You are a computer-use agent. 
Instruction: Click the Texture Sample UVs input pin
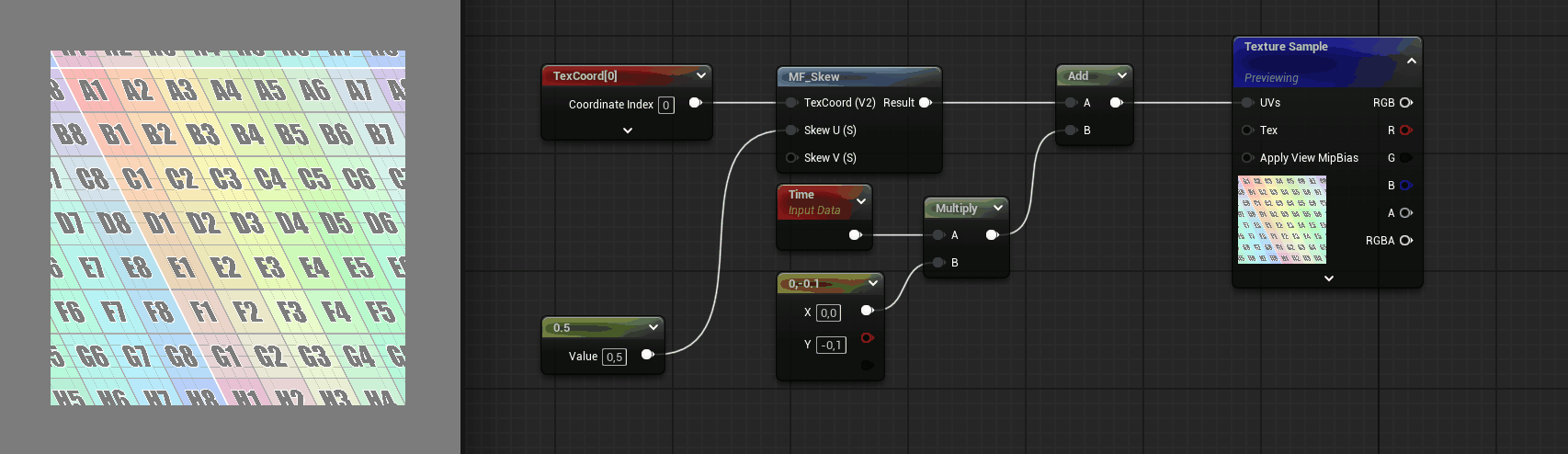tap(1247, 103)
